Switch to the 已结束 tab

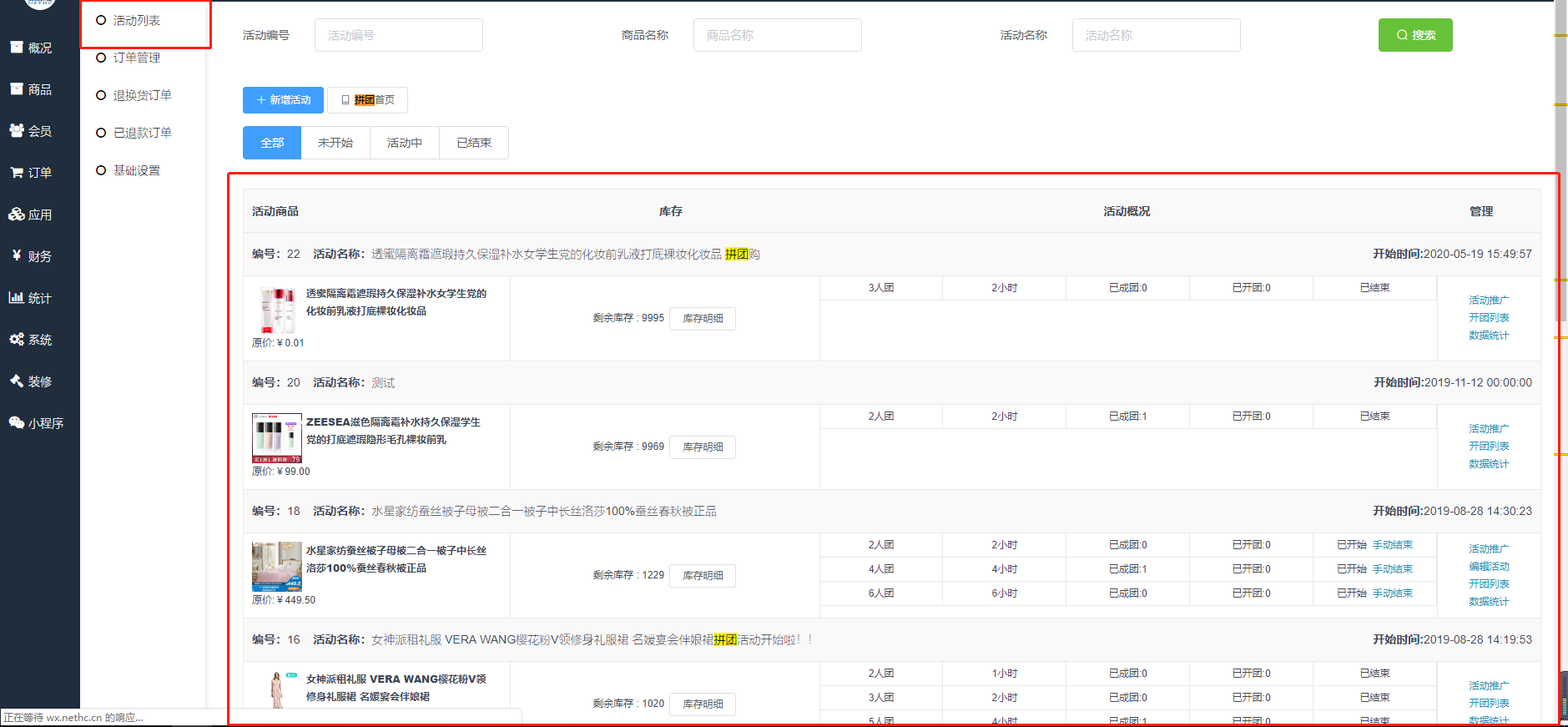coord(474,143)
